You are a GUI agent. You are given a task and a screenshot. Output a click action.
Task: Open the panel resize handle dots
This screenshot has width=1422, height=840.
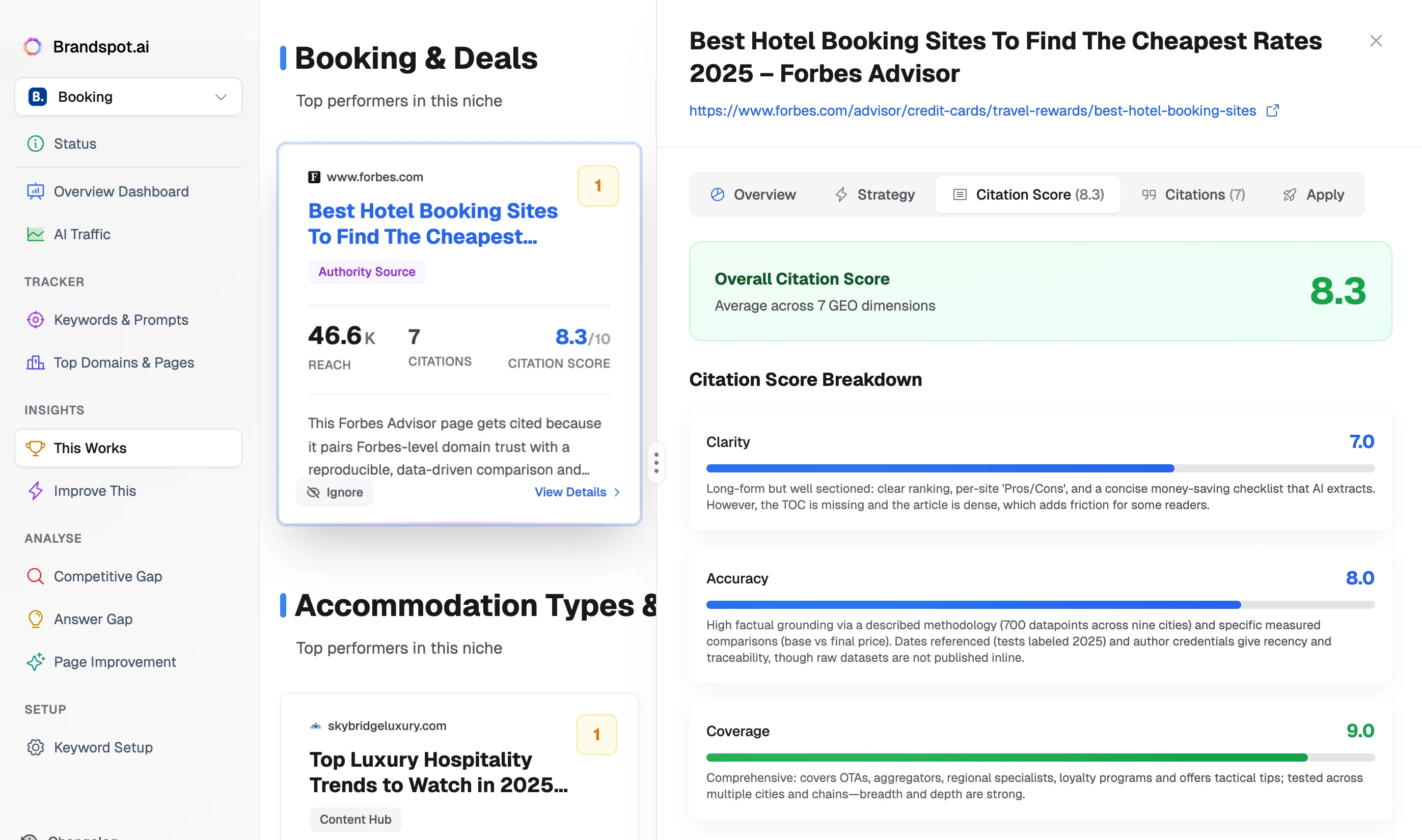(x=657, y=462)
